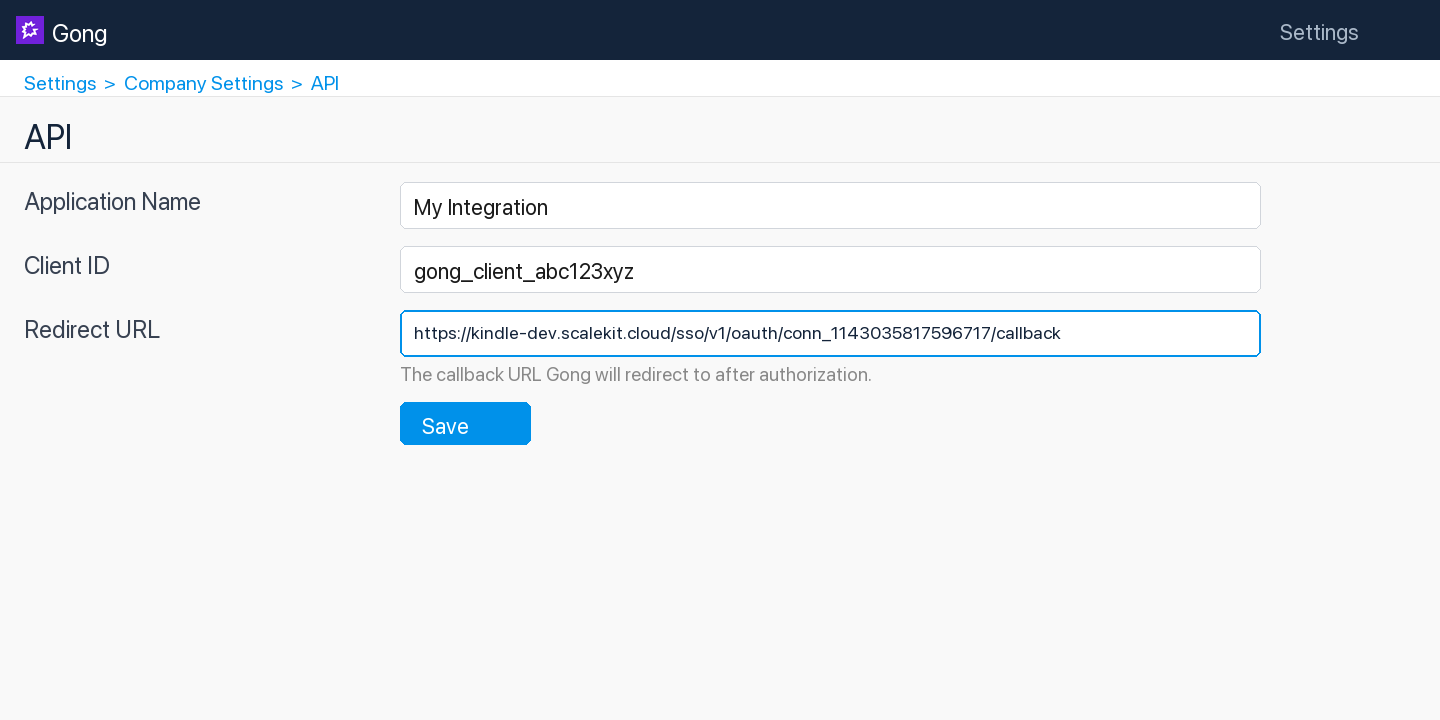Focus the Application Name input field
1440x720 pixels.
(830, 205)
